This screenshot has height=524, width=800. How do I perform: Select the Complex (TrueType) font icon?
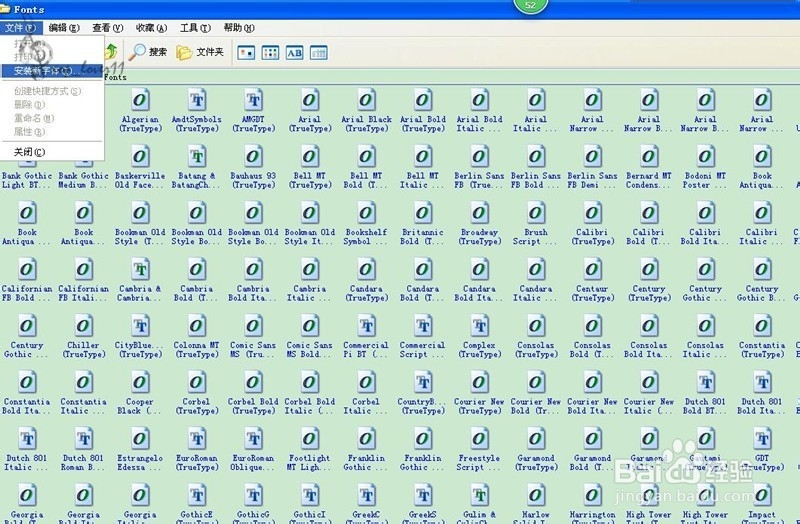coord(479,326)
